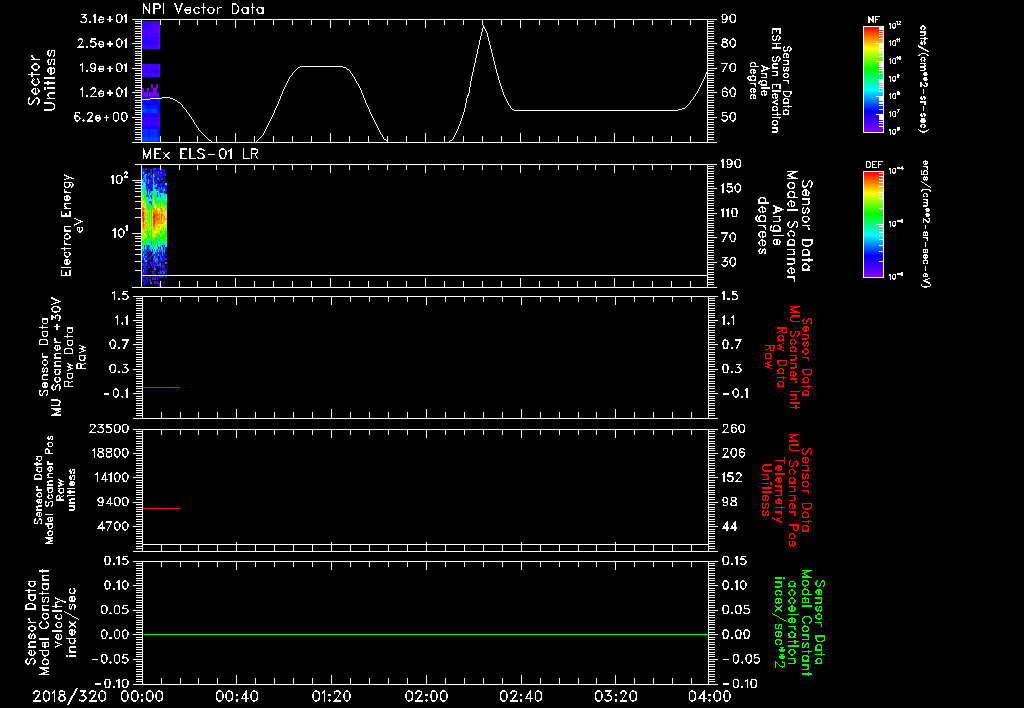This screenshot has width=1024, height=708.
Task: Click the 00:40 time tick label
Action: coord(236,696)
